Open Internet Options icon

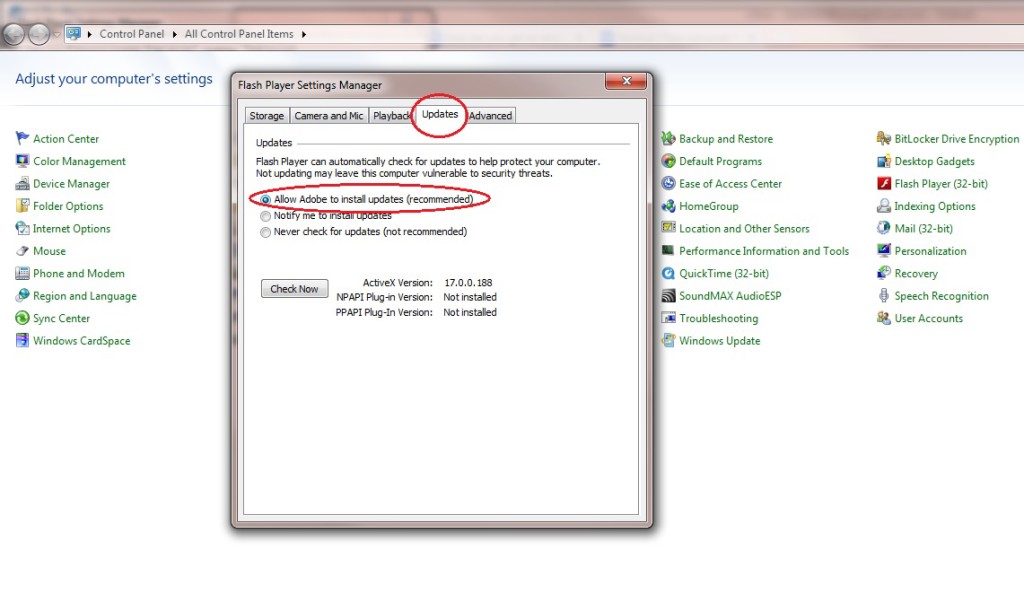(x=22, y=228)
